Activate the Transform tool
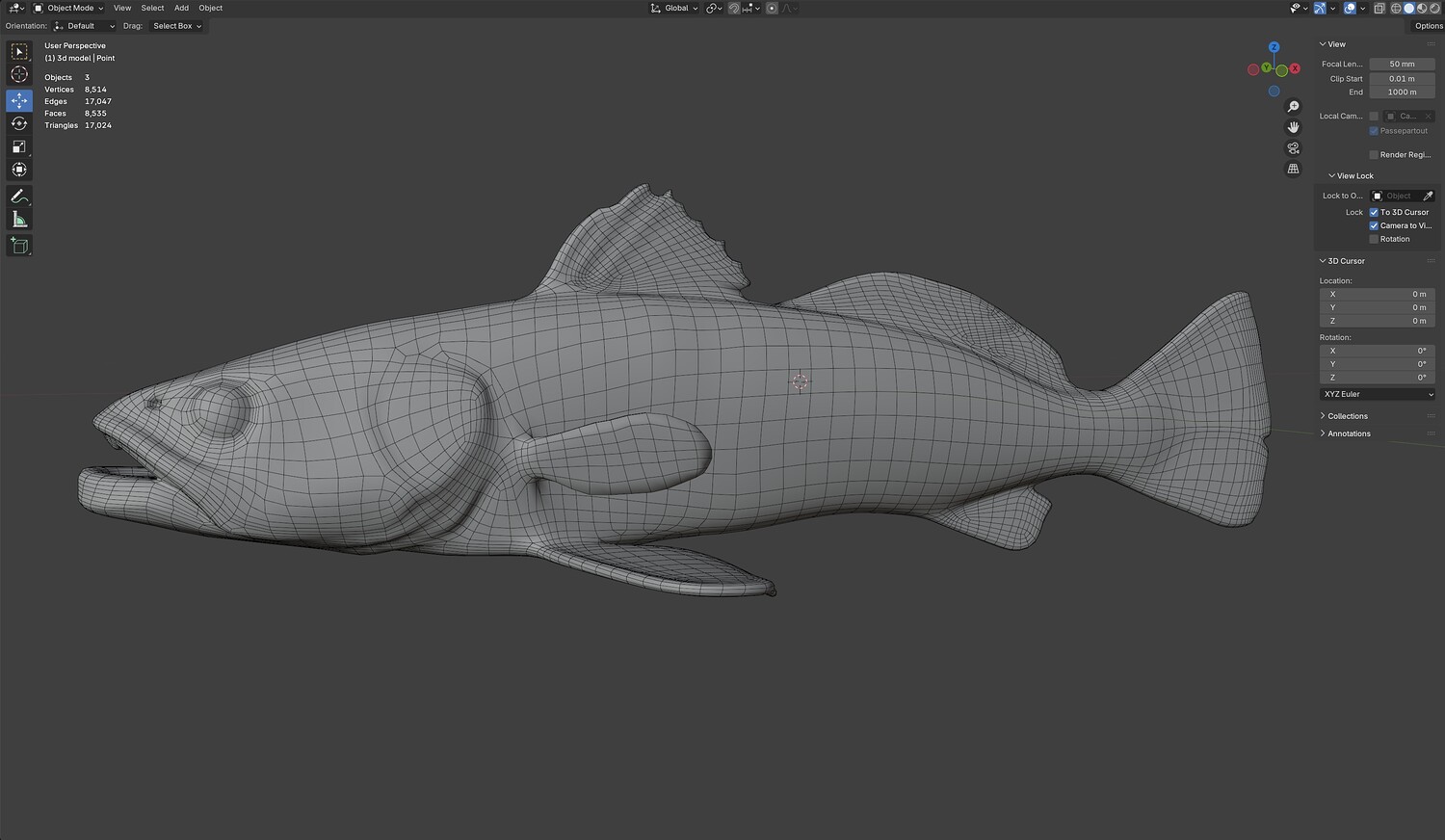This screenshot has height=840, width=1445. (x=19, y=170)
